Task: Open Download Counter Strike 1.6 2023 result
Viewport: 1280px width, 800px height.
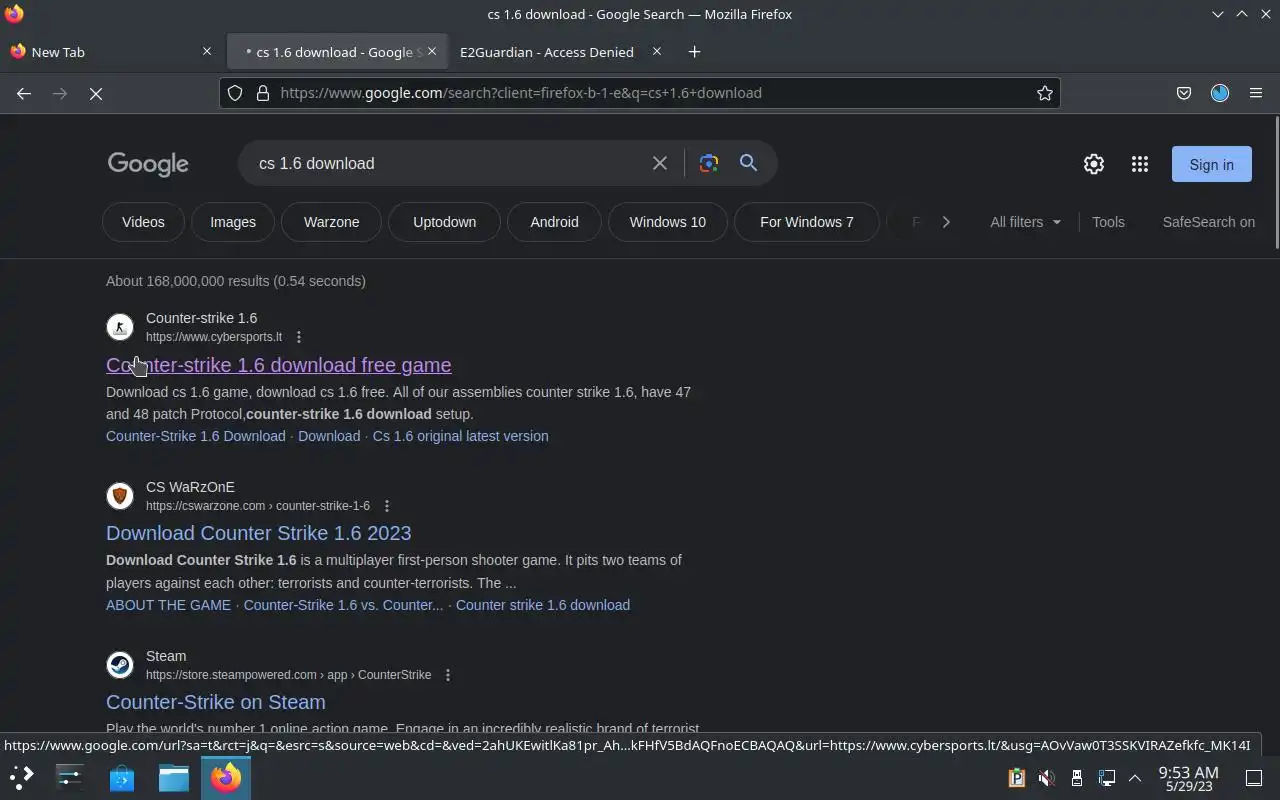Action: point(259,533)
